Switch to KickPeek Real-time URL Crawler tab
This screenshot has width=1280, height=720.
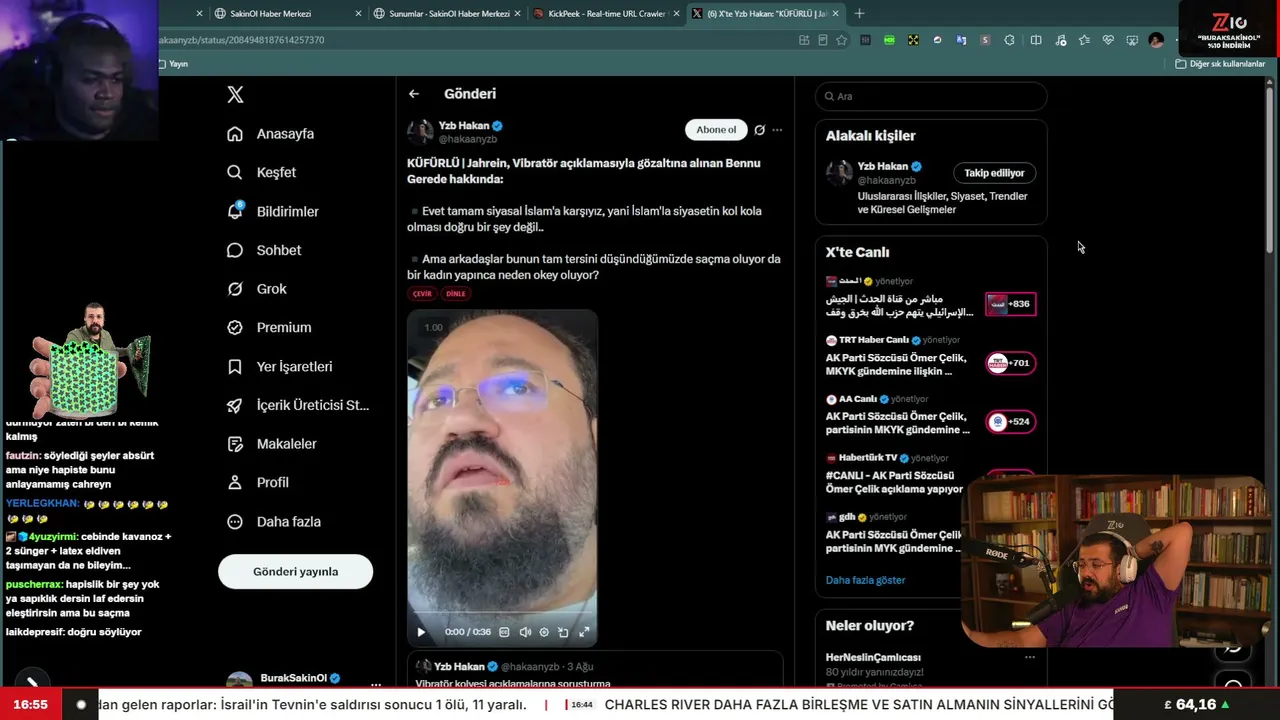coord(606,14)
